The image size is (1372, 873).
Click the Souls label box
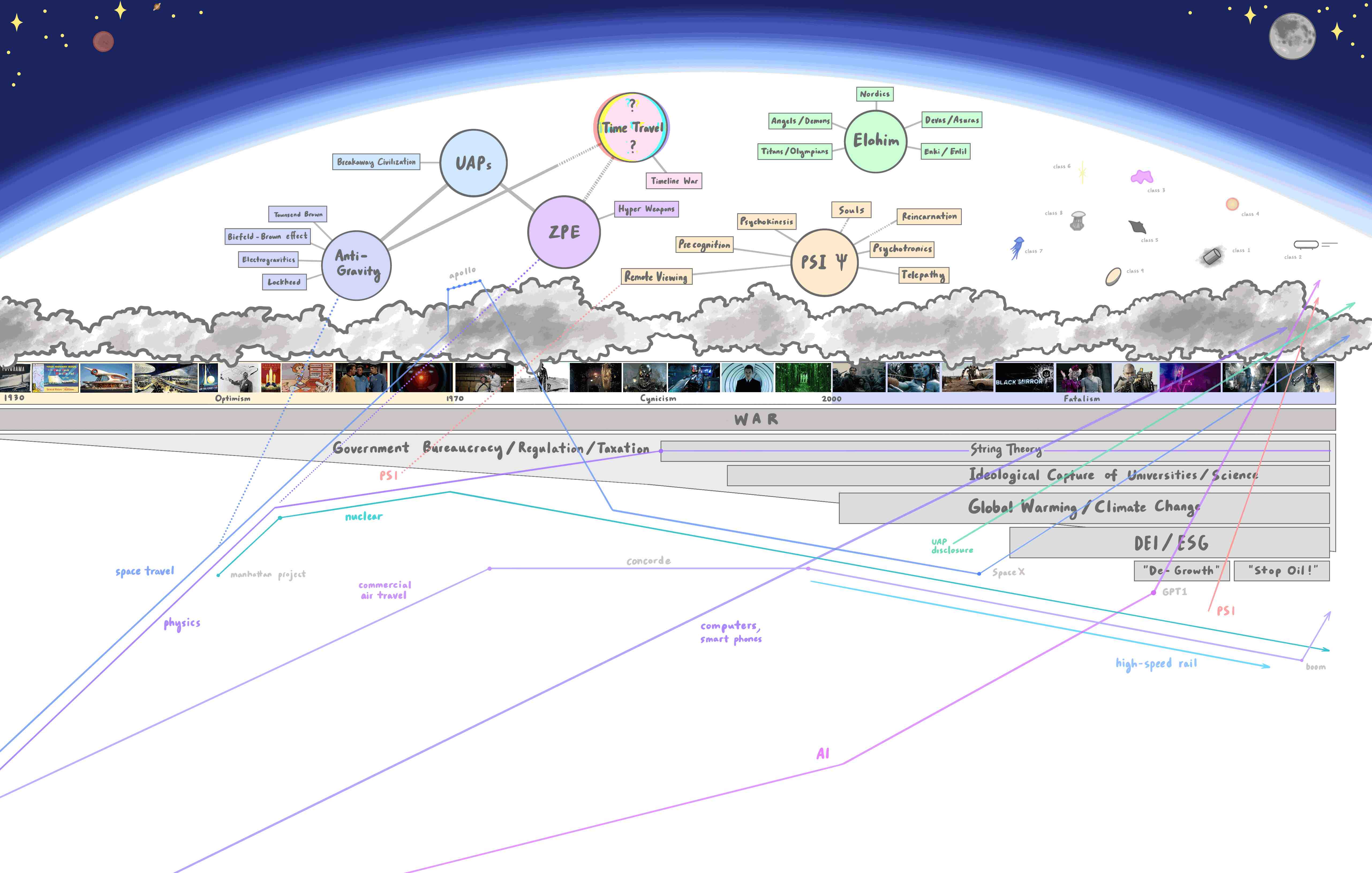[851, 210]
